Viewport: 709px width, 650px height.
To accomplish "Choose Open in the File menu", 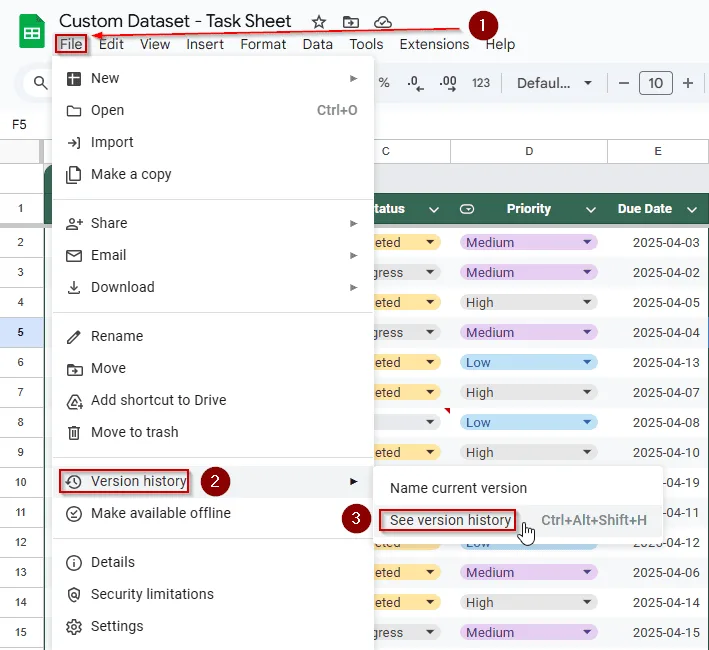I will (x=213, y=110).
